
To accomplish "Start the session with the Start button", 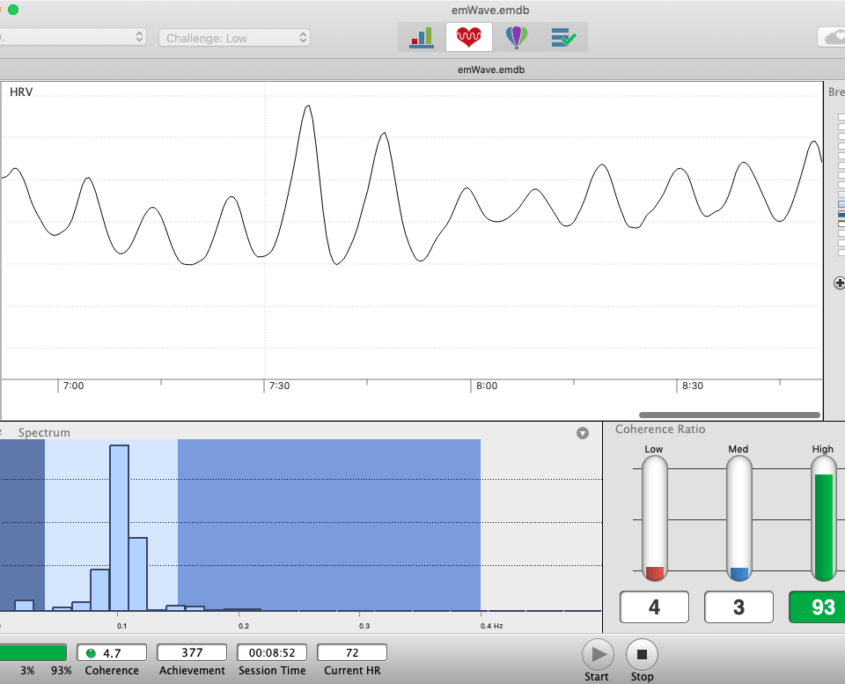I will point(598,654).
